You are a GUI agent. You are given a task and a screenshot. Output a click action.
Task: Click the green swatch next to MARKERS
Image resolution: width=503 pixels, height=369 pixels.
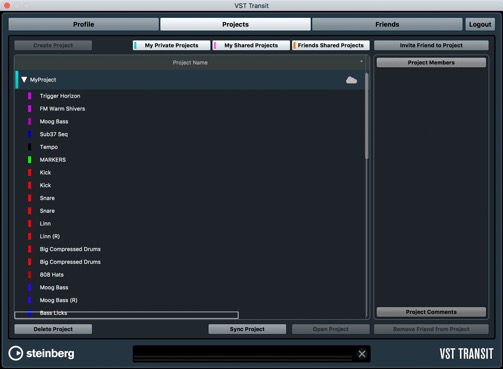pos(30,160)
